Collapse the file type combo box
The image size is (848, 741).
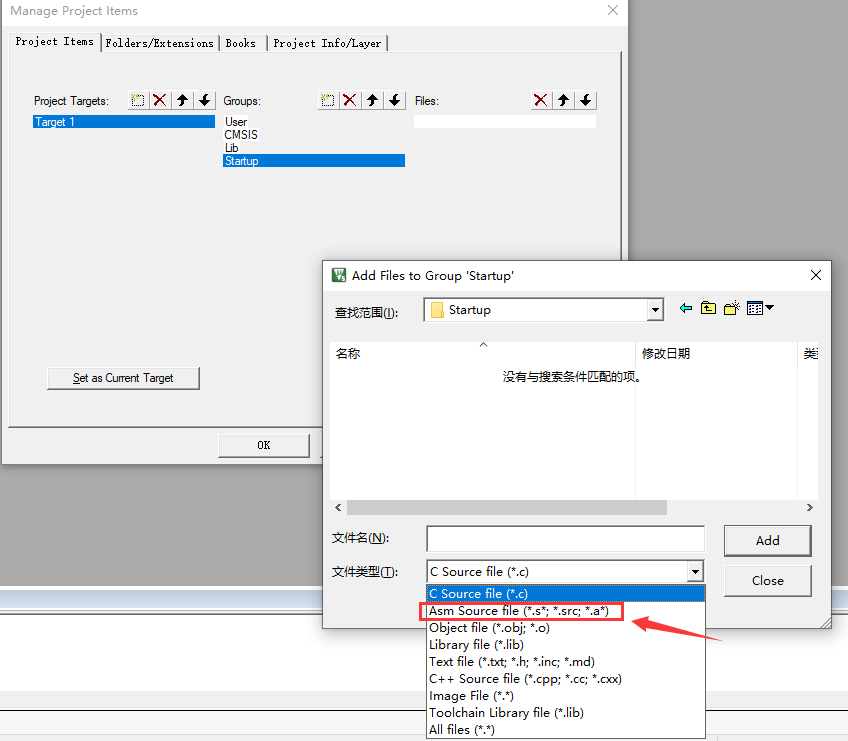pos(695,572)
